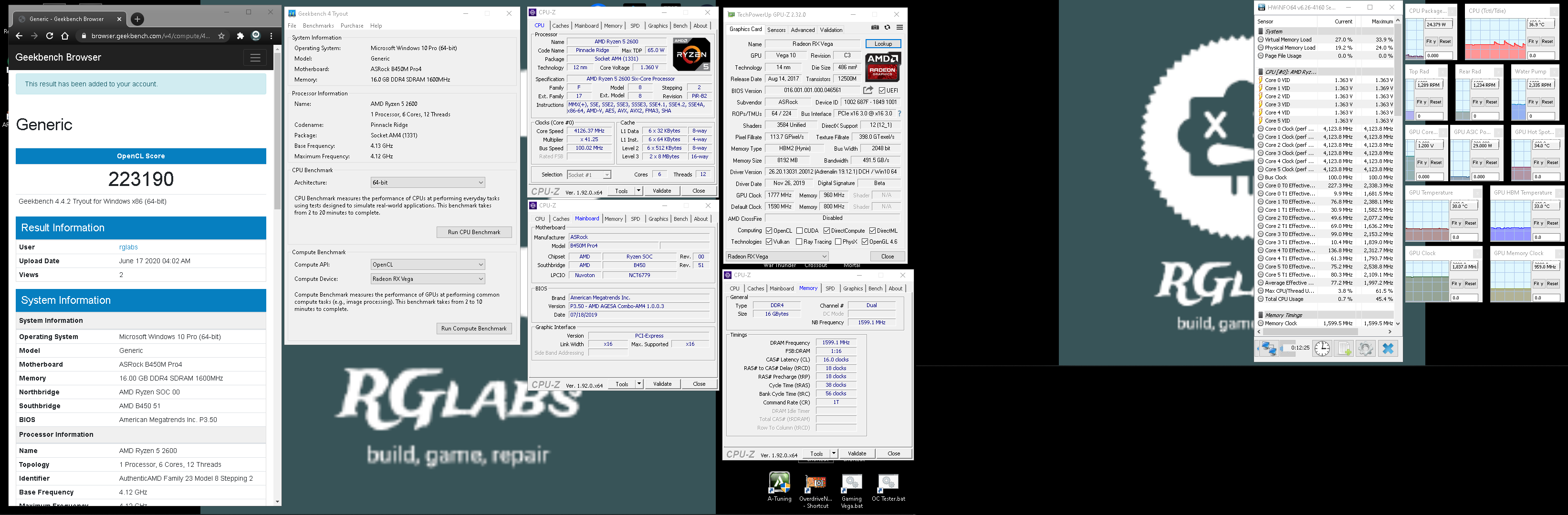Click the Run CPU Benchmark button
The image size is (1568, 515).
coord(474,232)
